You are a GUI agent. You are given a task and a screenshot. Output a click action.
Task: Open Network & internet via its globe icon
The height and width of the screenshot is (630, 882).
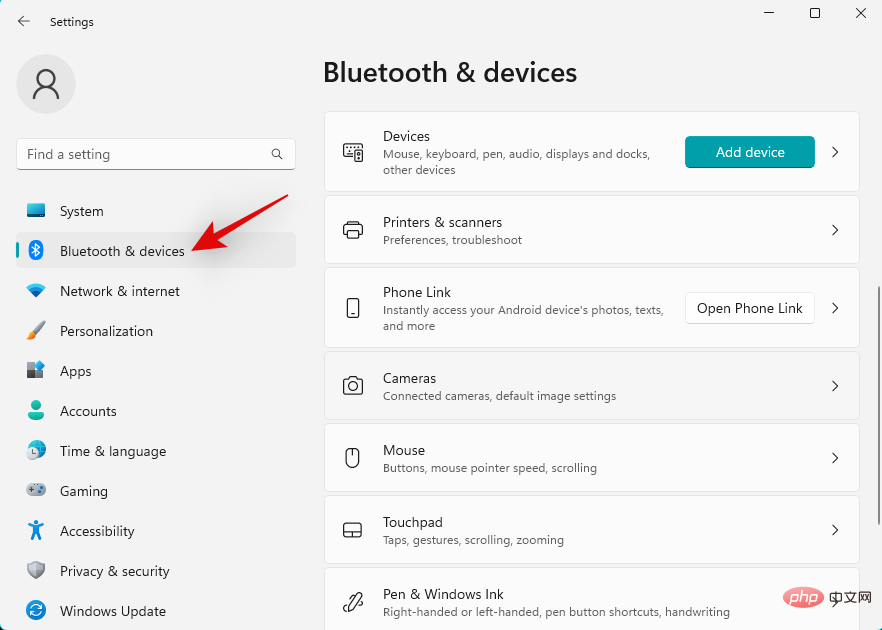tap(36, 291)
